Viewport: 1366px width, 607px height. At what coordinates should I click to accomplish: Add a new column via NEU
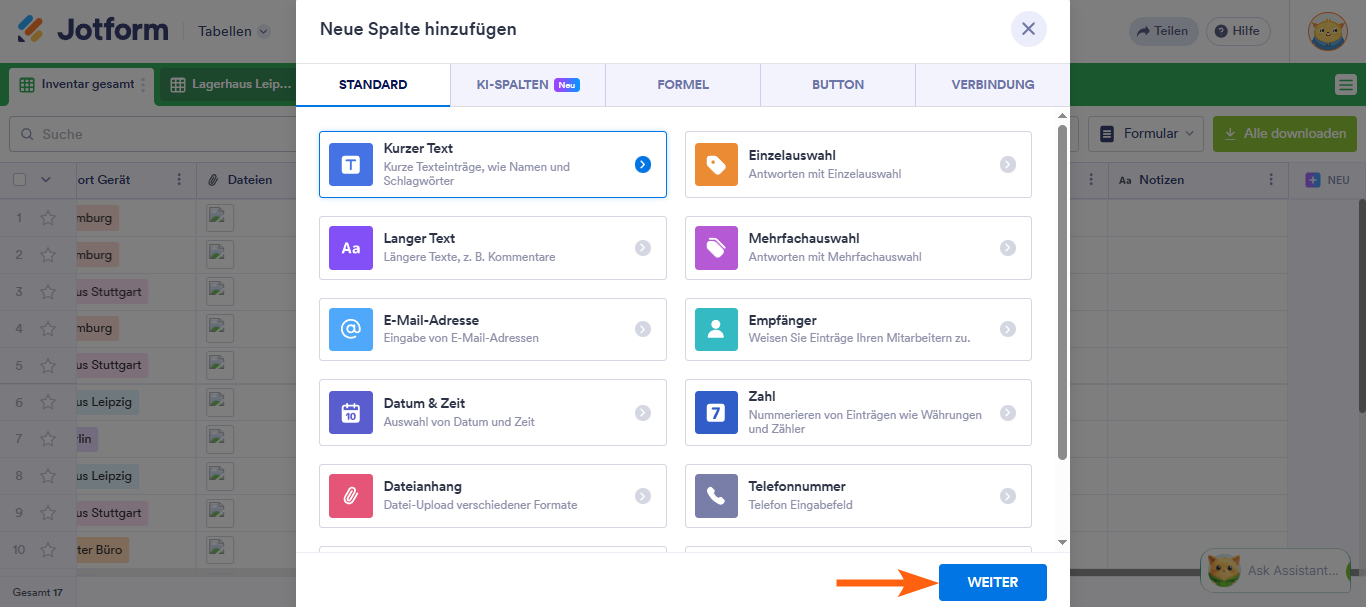coord(1327,180)
